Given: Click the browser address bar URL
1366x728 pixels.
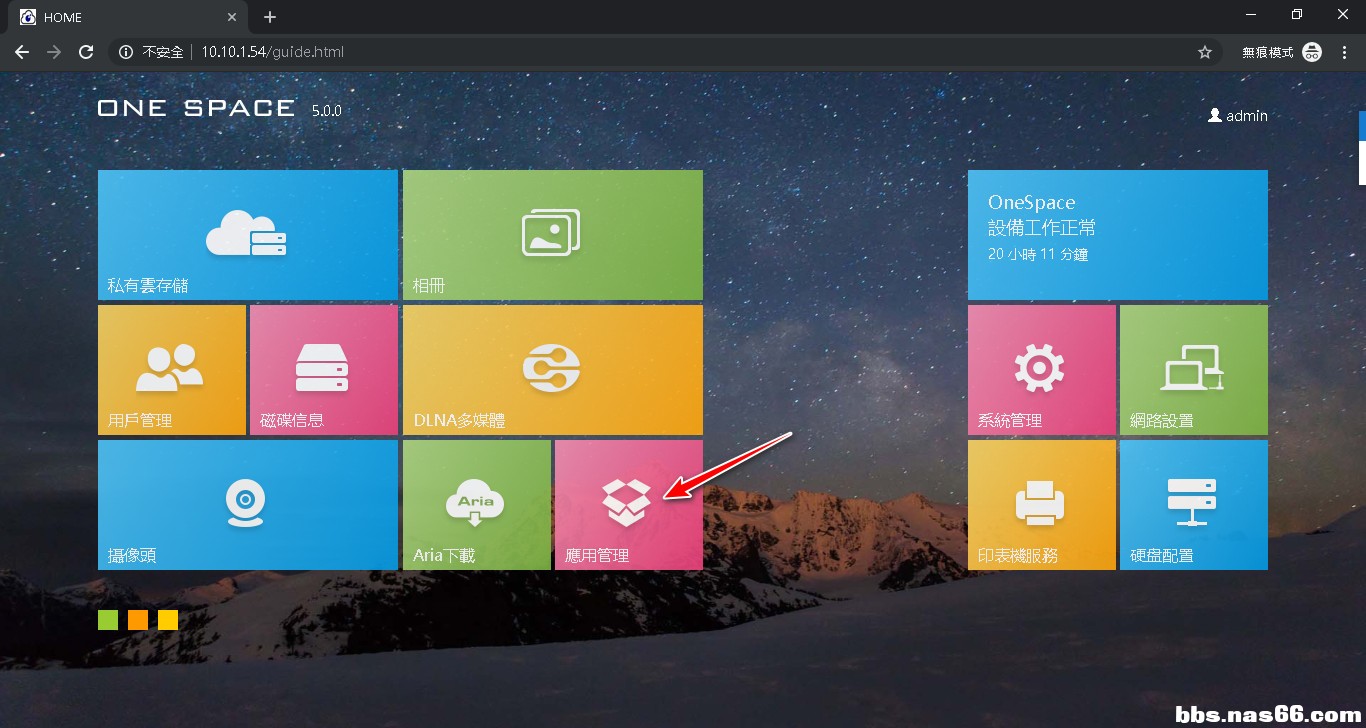Looking at the screenshot, I should (x=272, y=52).
